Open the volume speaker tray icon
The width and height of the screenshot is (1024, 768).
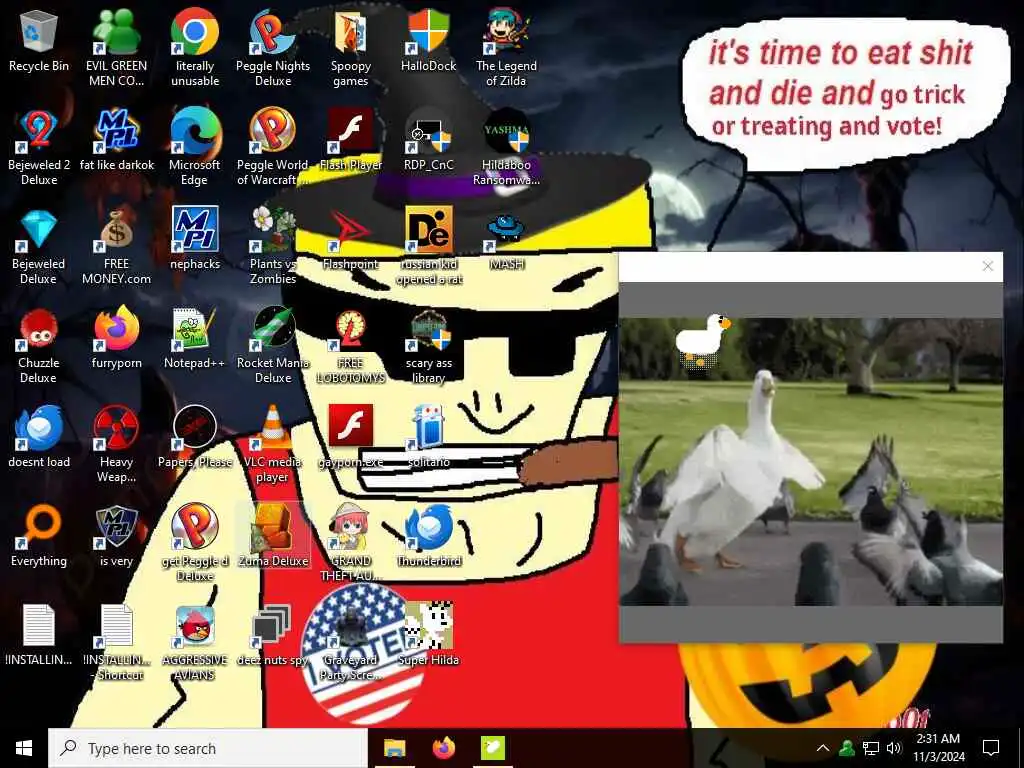[x=894, y=748]
